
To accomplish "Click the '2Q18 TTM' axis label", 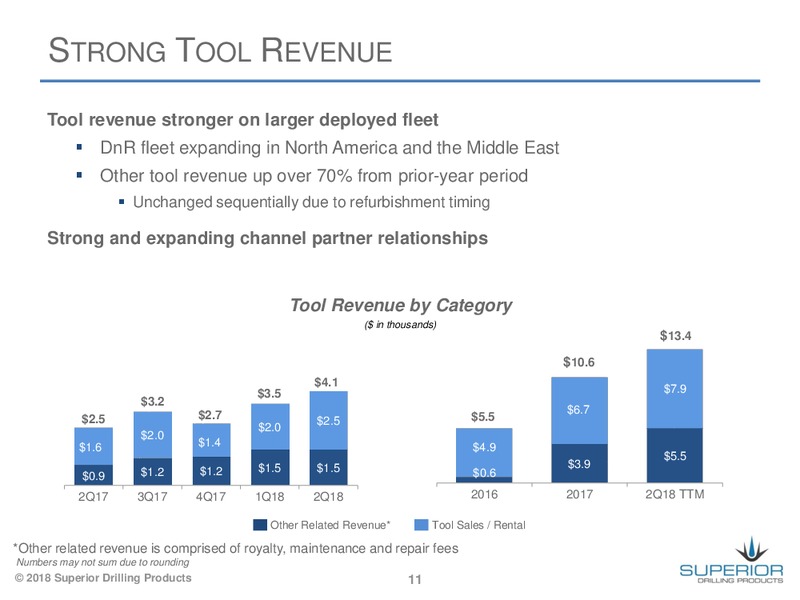I will coord(674,494).
